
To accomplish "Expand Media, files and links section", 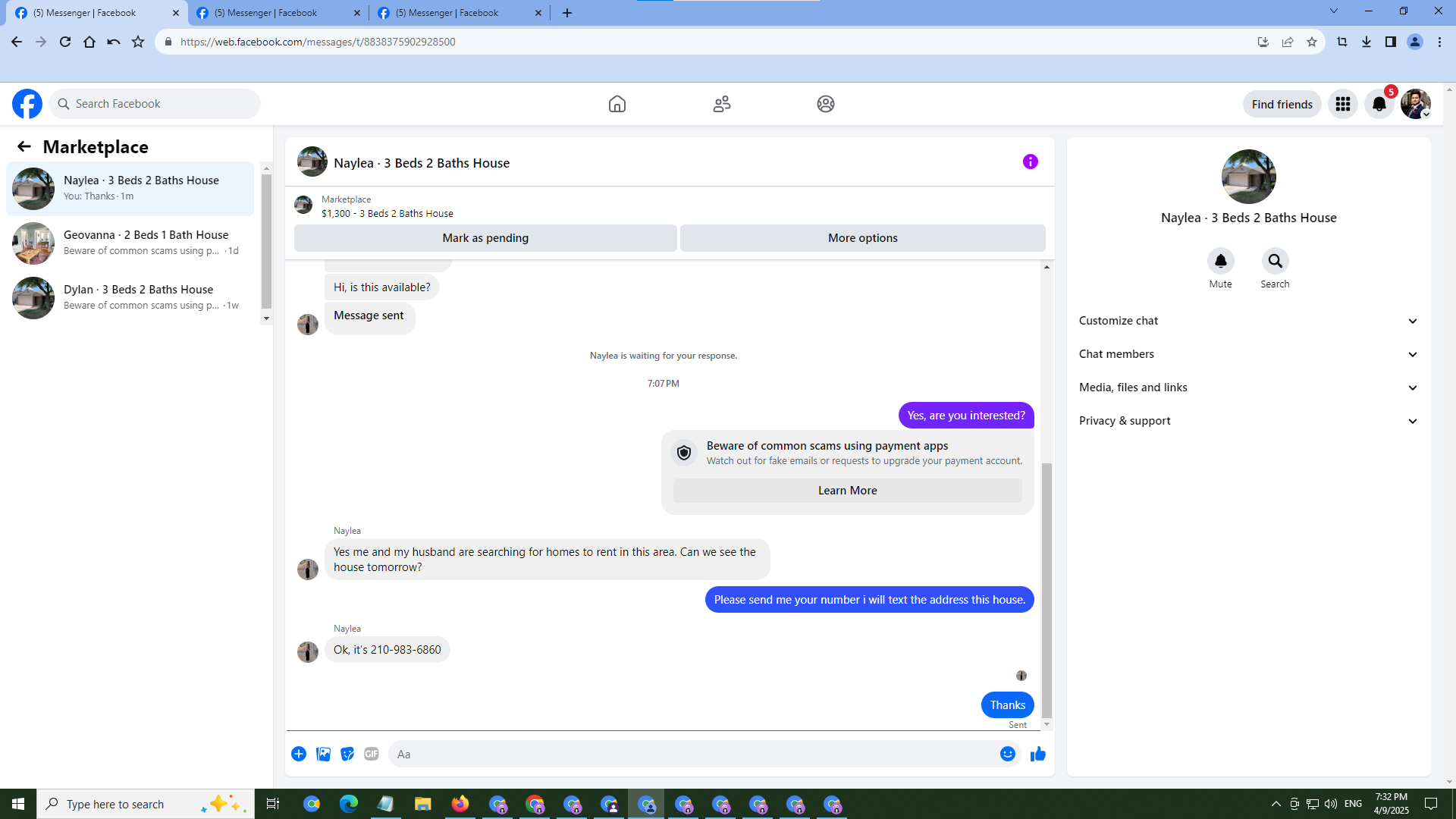I will (x=1249, y=388).
